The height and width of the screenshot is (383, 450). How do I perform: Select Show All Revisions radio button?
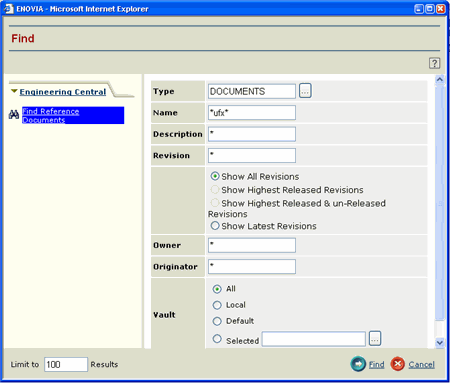click(x=215, y=176)
